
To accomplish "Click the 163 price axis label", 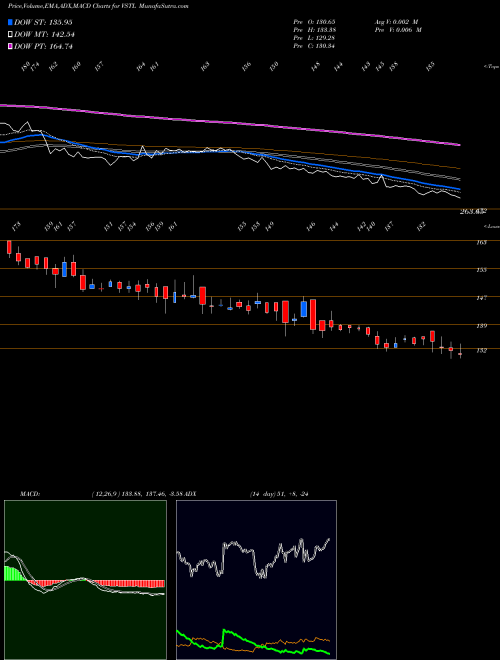I will [x=482, y=242].
